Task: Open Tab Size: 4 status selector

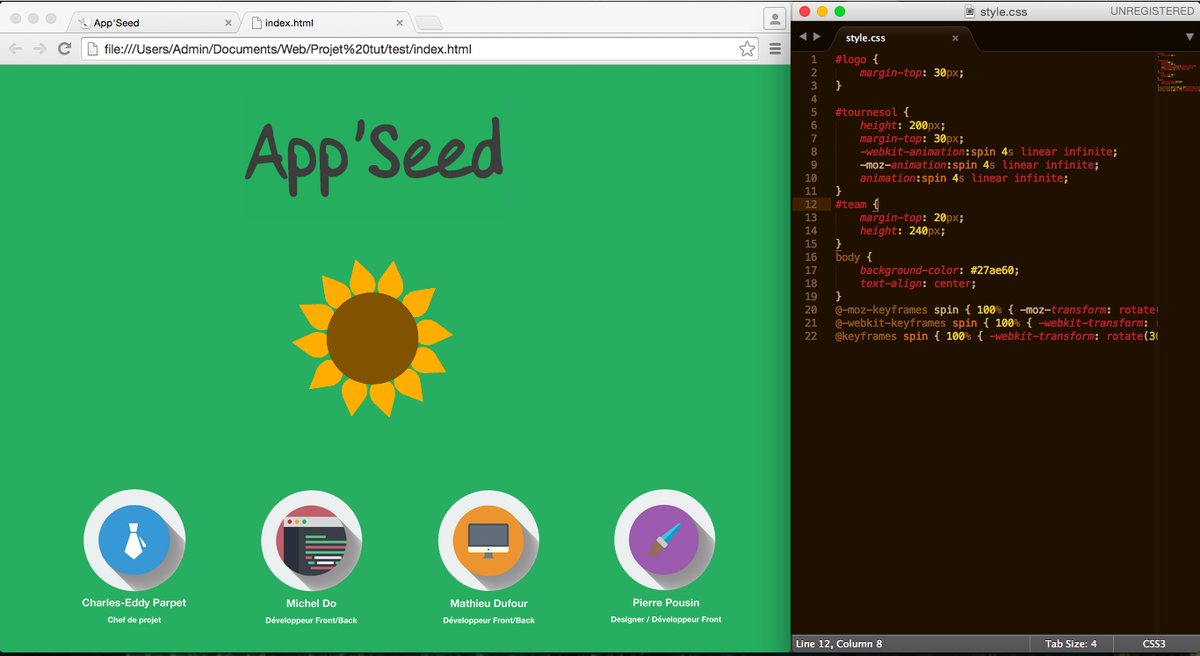Action: (x=1071, y=644)
